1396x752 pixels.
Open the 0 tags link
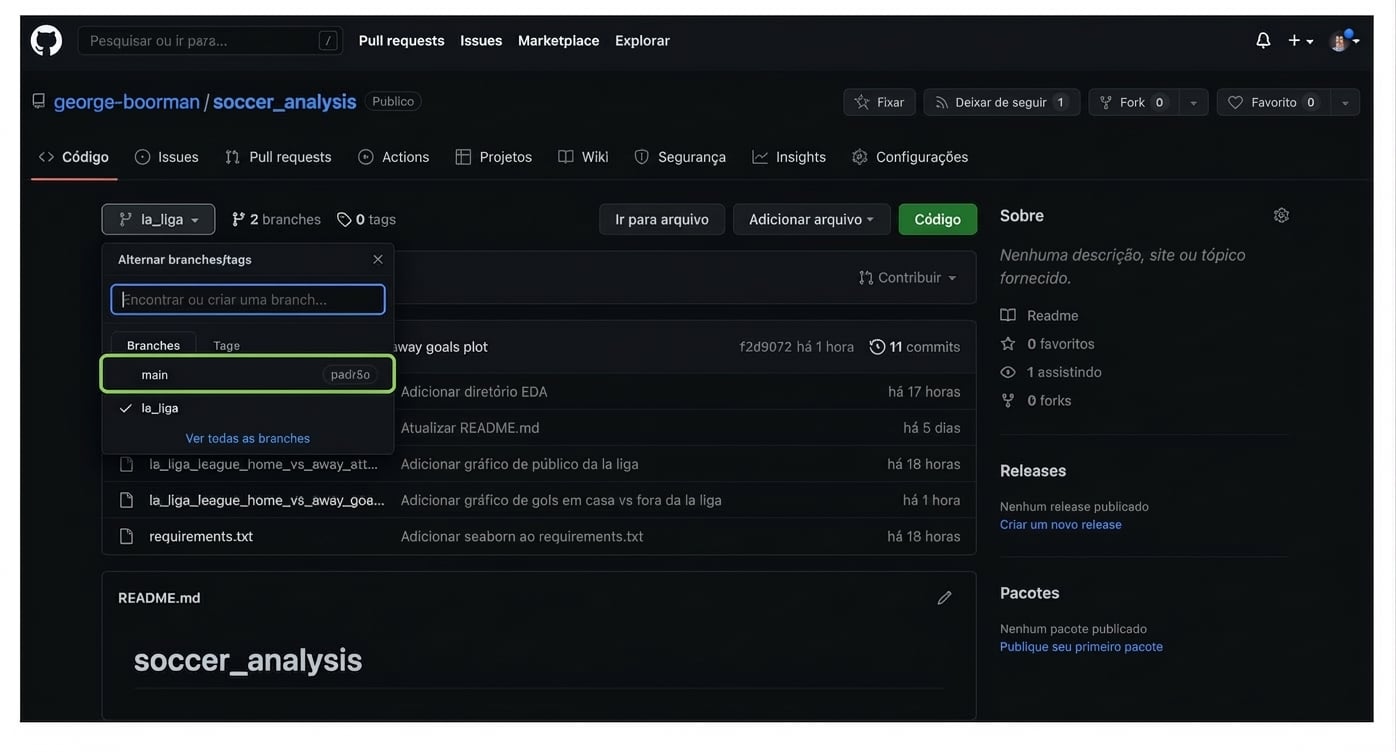(x=366, y=219)
